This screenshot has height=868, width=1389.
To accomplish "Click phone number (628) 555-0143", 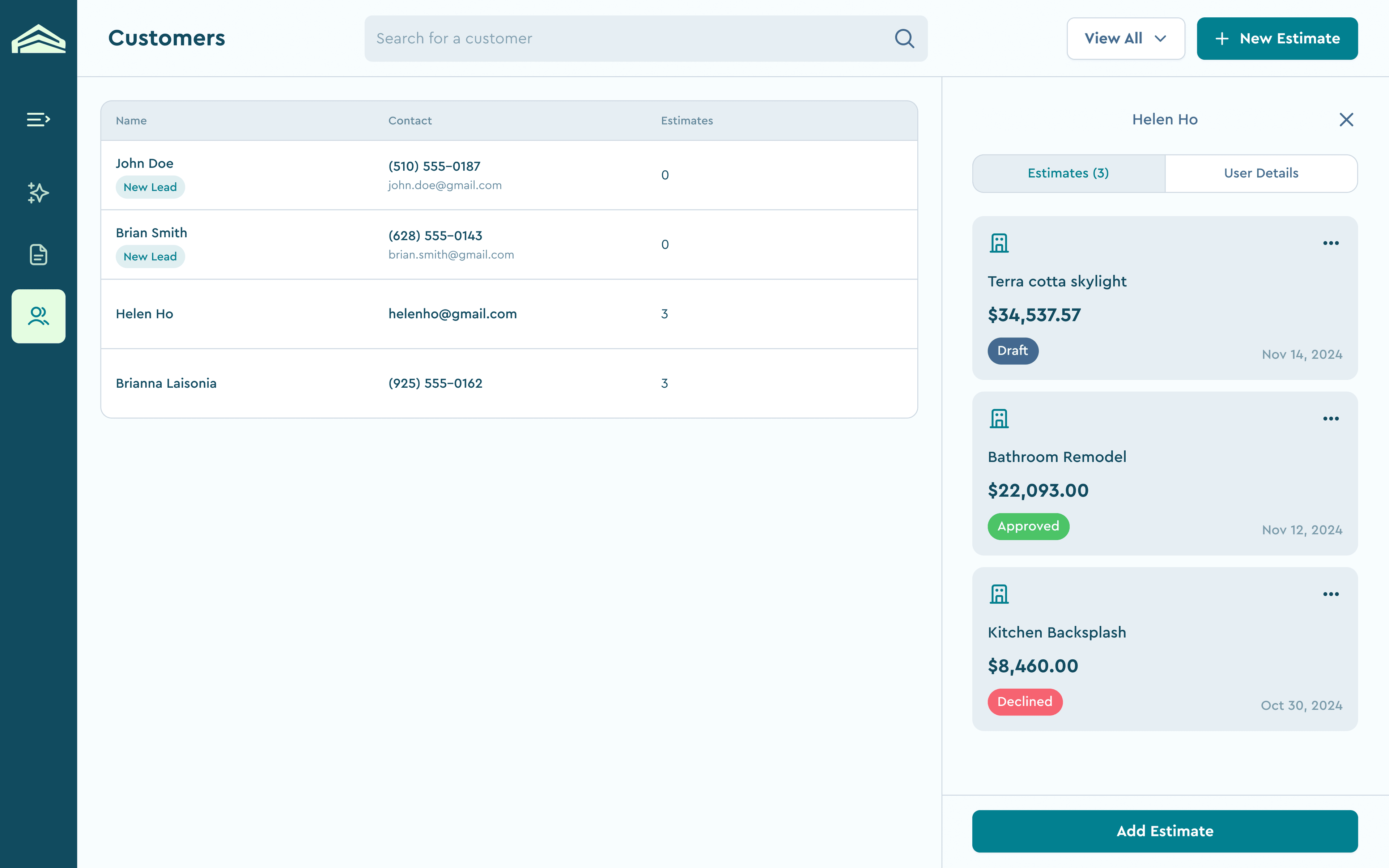I will tap(435, 236).
